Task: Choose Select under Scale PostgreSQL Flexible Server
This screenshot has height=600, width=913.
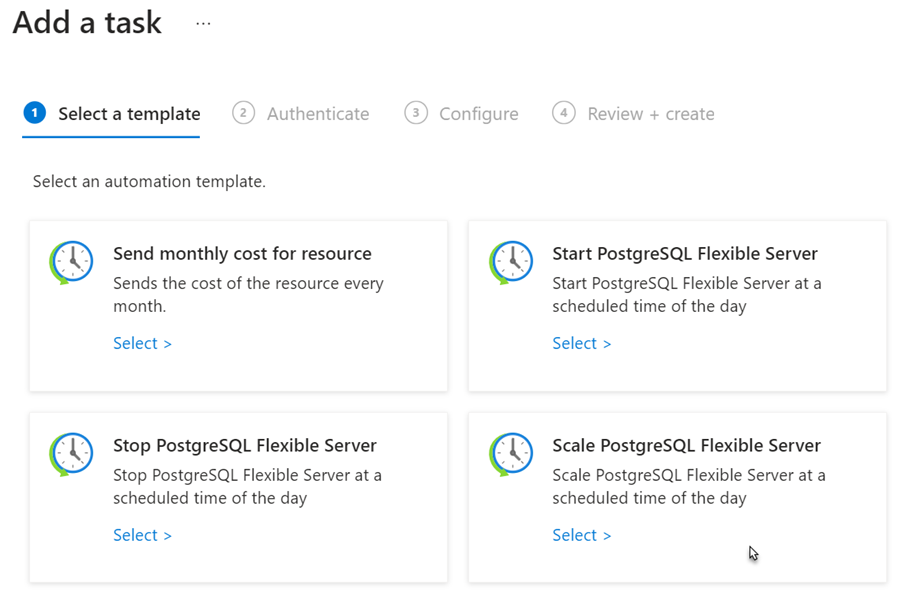Action: point(581,535)
